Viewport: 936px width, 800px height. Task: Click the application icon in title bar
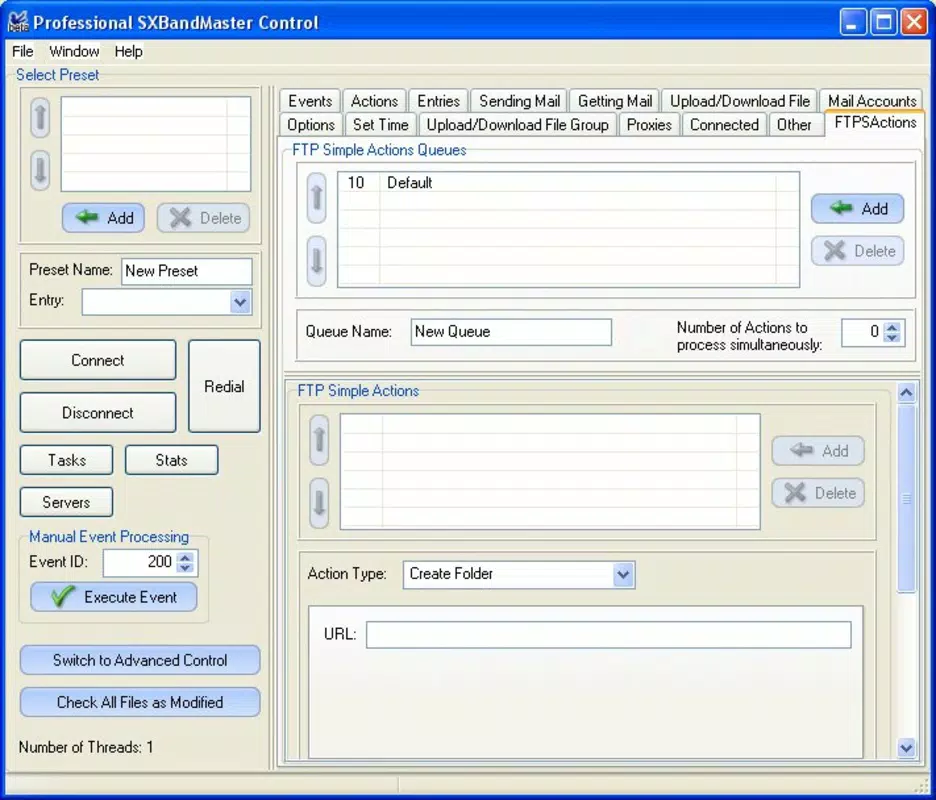18,22
